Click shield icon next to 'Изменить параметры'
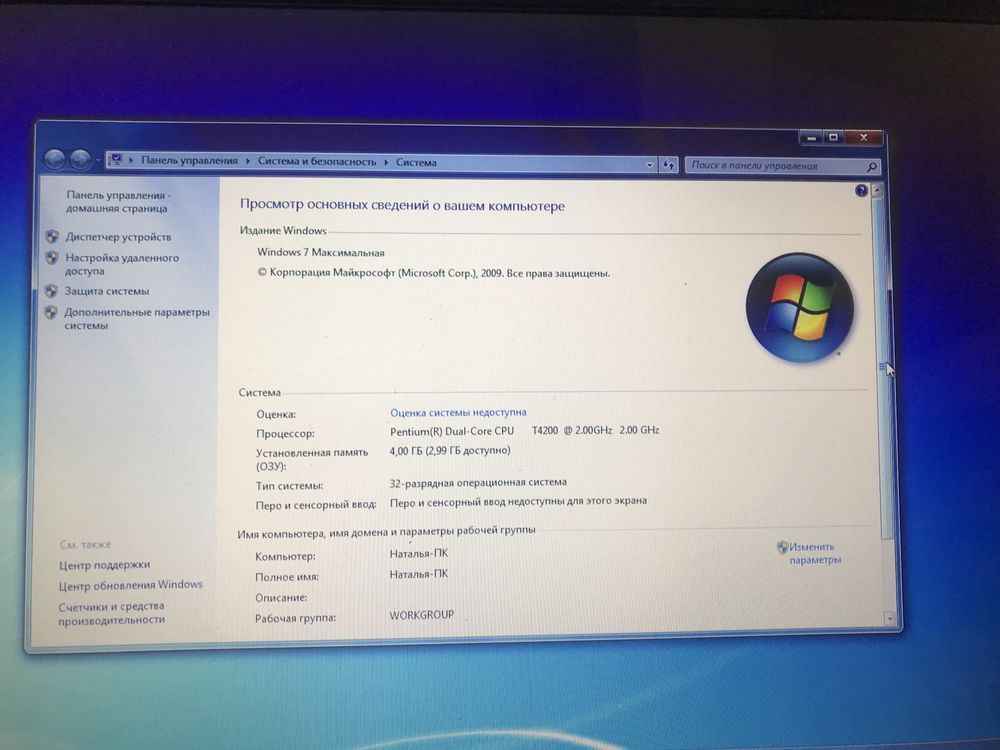The image size is (1000, 750). pyautogui.click(x=782, y=547)
